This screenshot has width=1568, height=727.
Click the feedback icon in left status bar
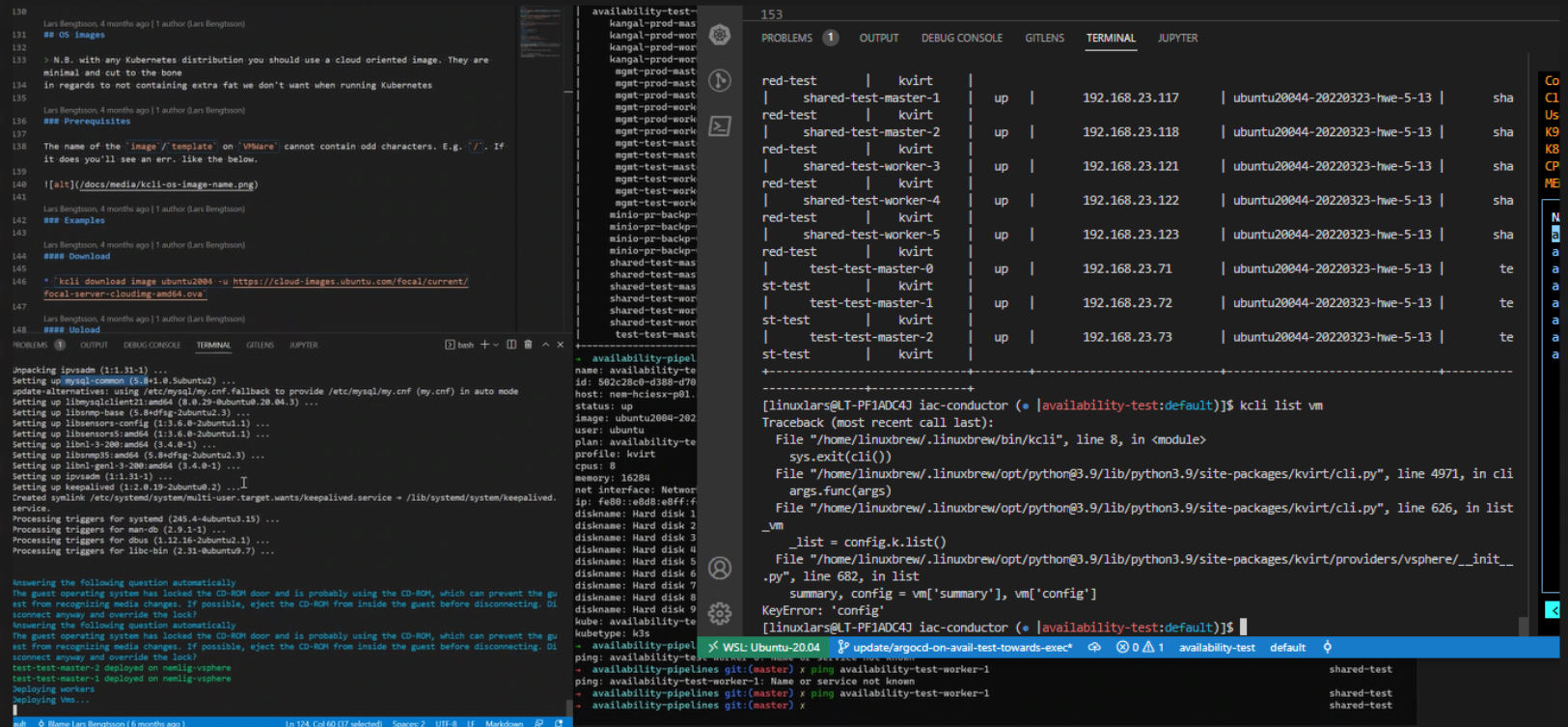point(538,722)
